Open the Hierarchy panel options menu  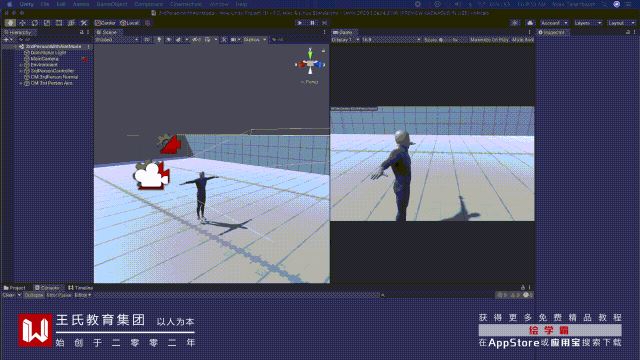point(88,32)
